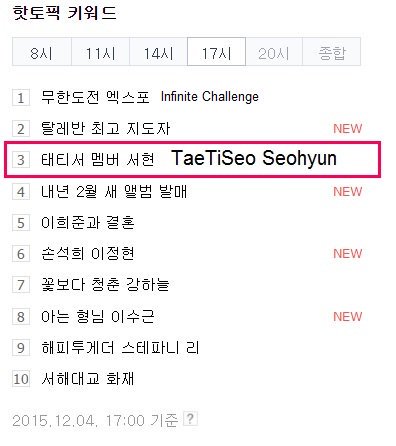Image resolution: width=396 pixels, height=446 pixels.
Task: Open keyword 태티서 멤버 서현
Action: [98, 160]
